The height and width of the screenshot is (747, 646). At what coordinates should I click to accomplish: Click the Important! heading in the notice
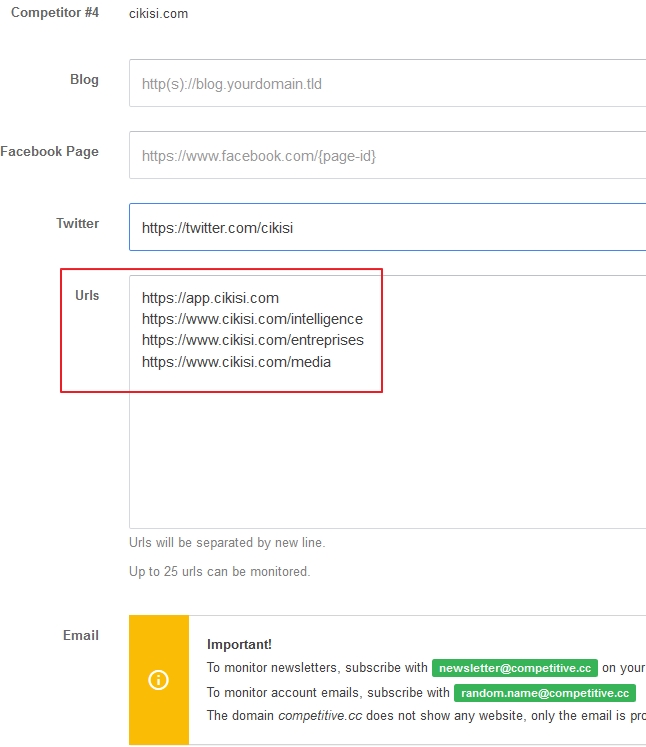click(x=239, y=645)
